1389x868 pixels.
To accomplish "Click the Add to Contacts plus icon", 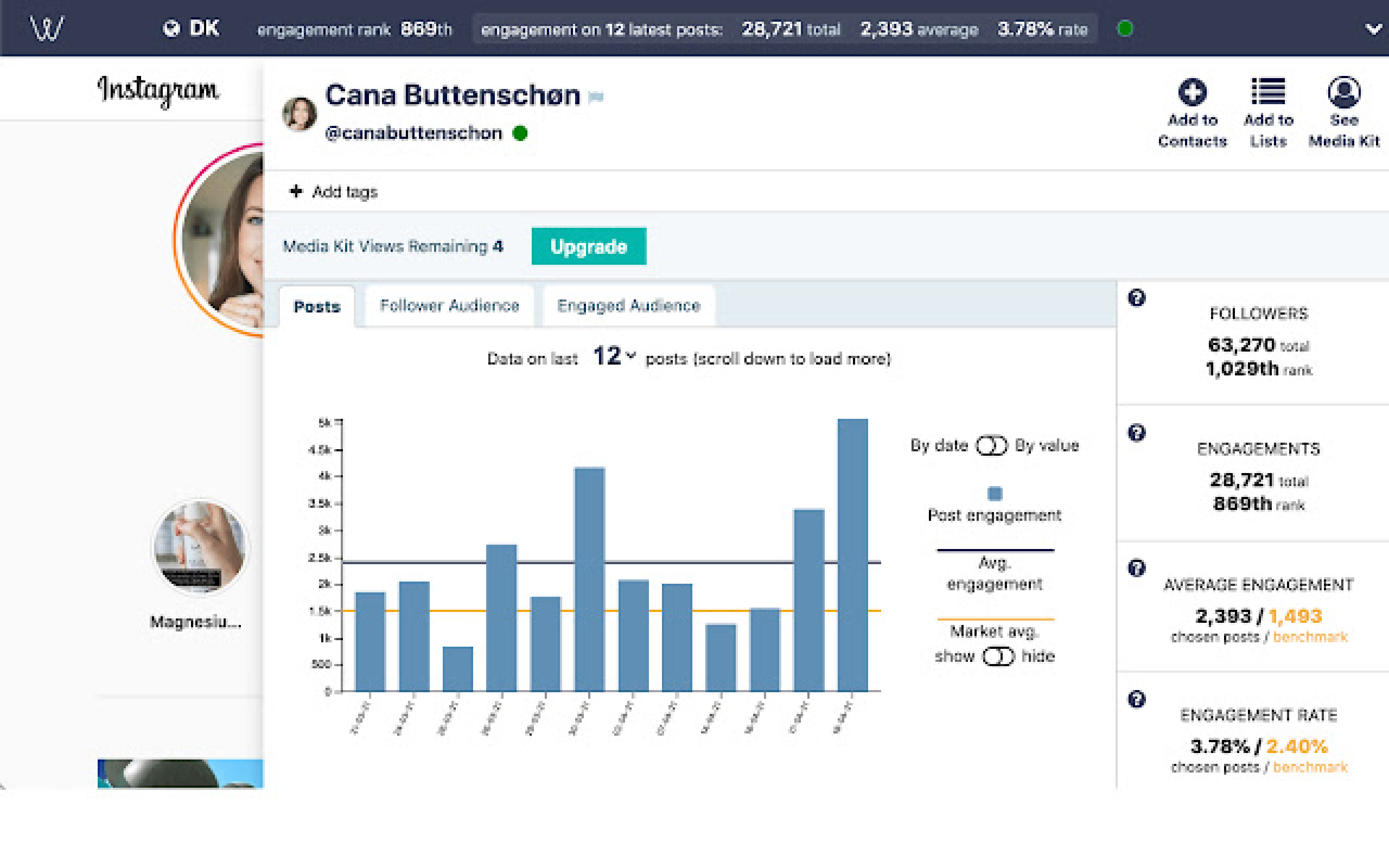I will pyautogui.click(x=1192, y=92).
